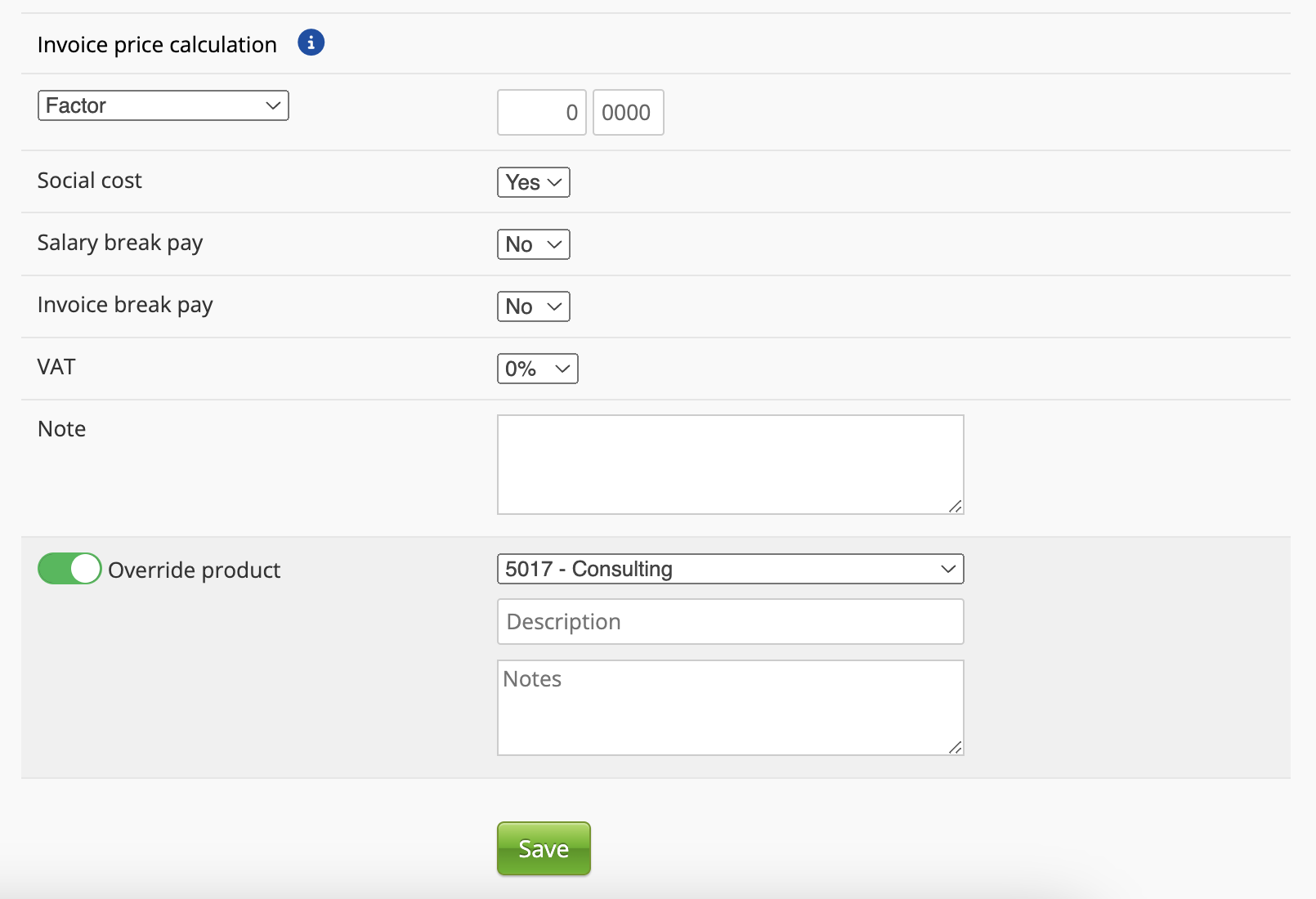The image size is (1316, 899).
Task: Click the Description input field
Action: pos(730,622)
